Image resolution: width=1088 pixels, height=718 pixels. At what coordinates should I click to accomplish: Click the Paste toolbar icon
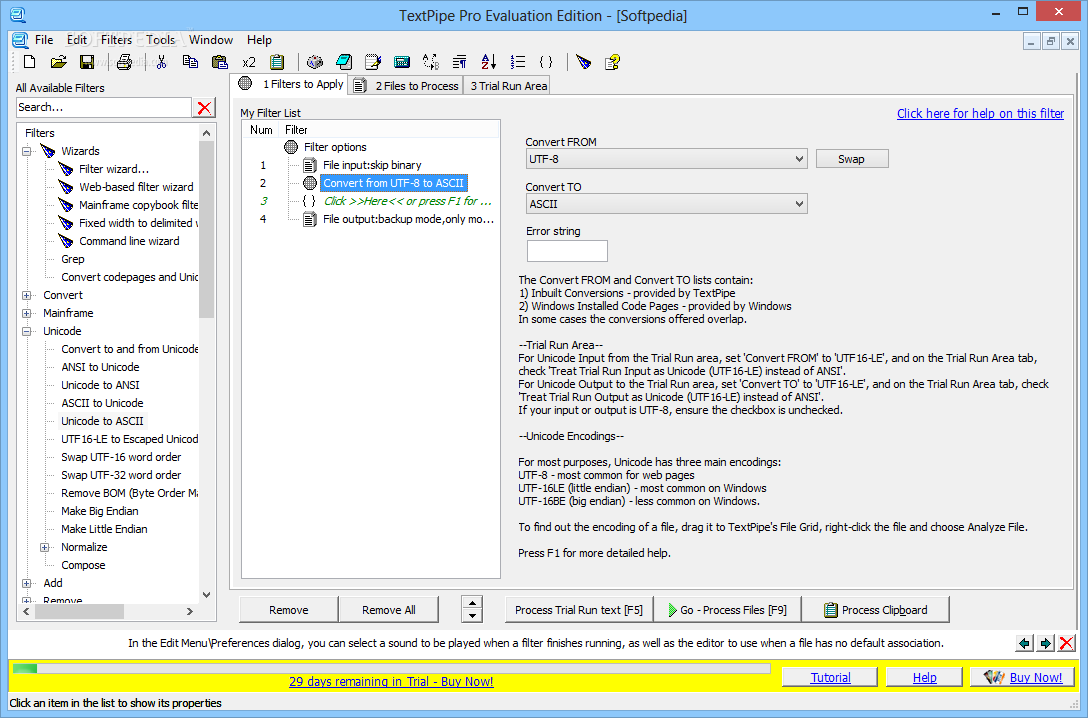pos(219,62)
